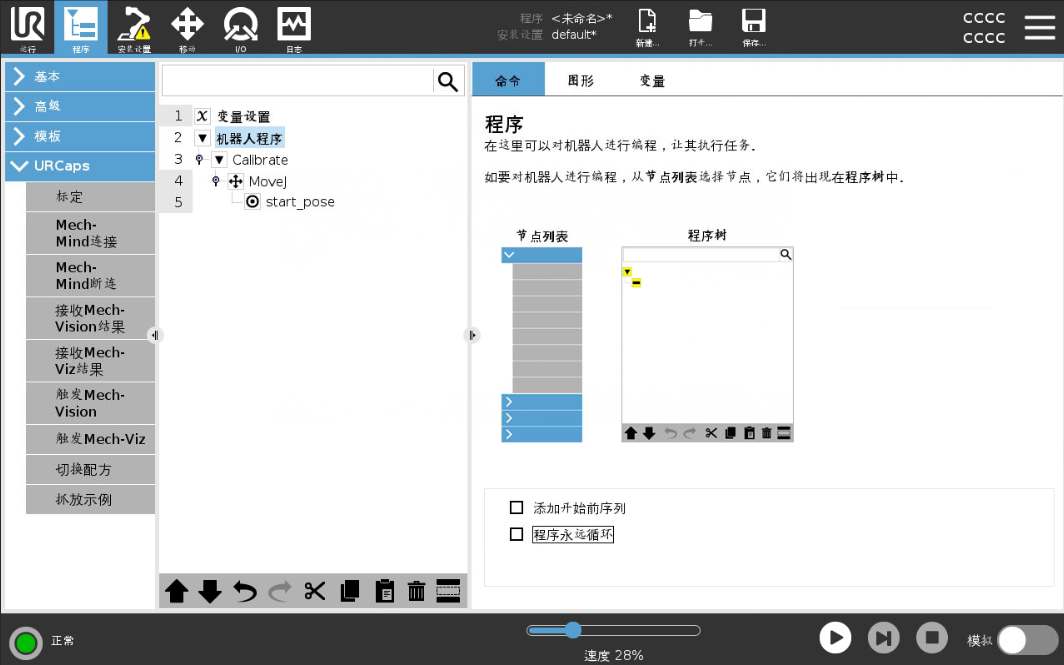Insert the 抓放示例 node

(90, 499)
